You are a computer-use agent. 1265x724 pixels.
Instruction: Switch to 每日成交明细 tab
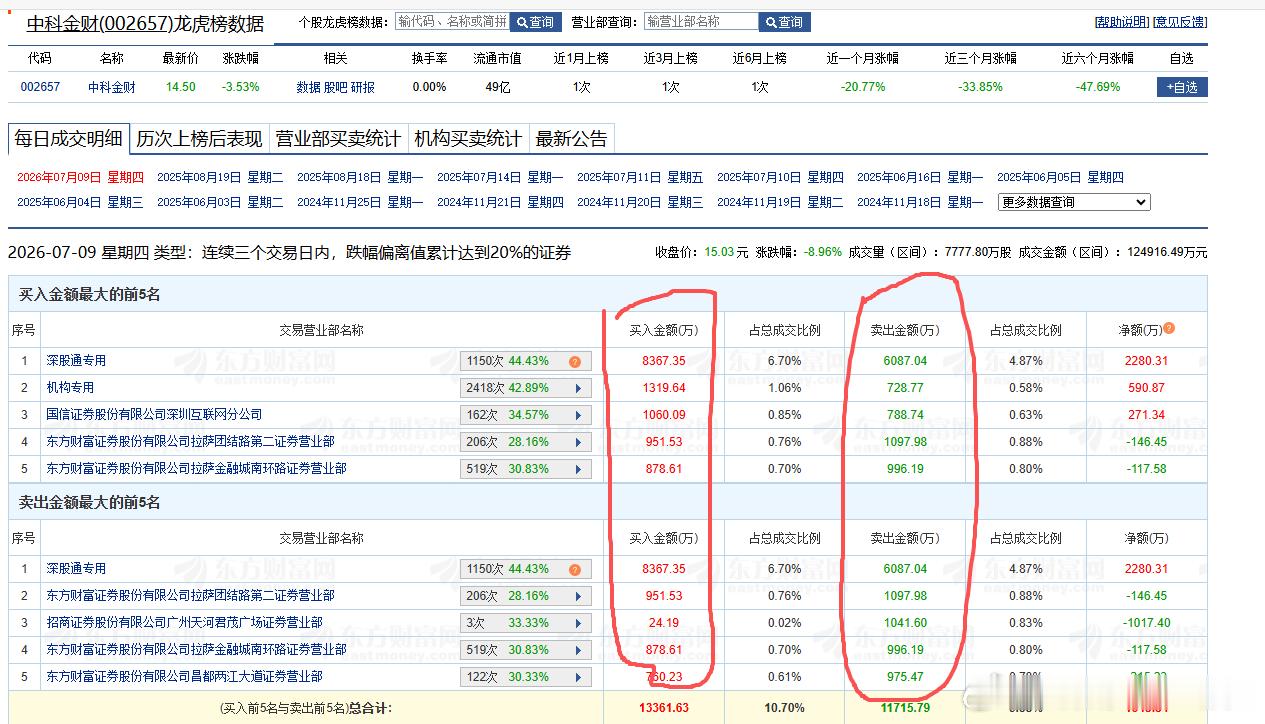click(68, 139)
